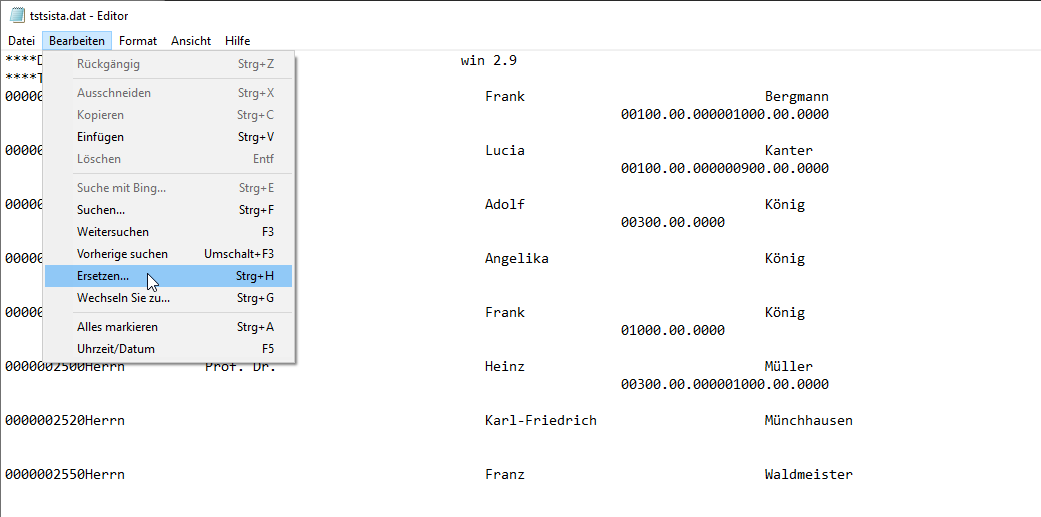This screenshot has height=517, width=1041.
Task: Choose Weitersuchen from the menu
Action: (x=112, y=232)
